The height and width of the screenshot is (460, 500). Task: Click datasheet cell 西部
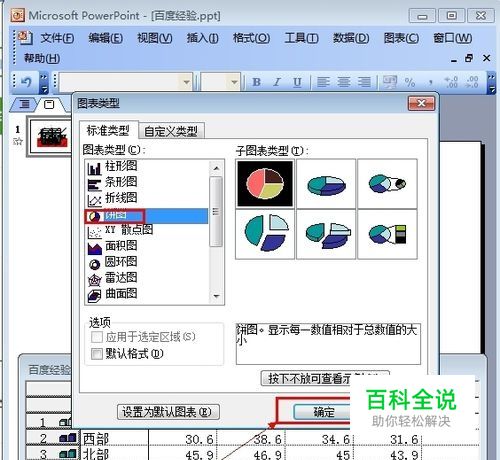[x=115, y=439]
